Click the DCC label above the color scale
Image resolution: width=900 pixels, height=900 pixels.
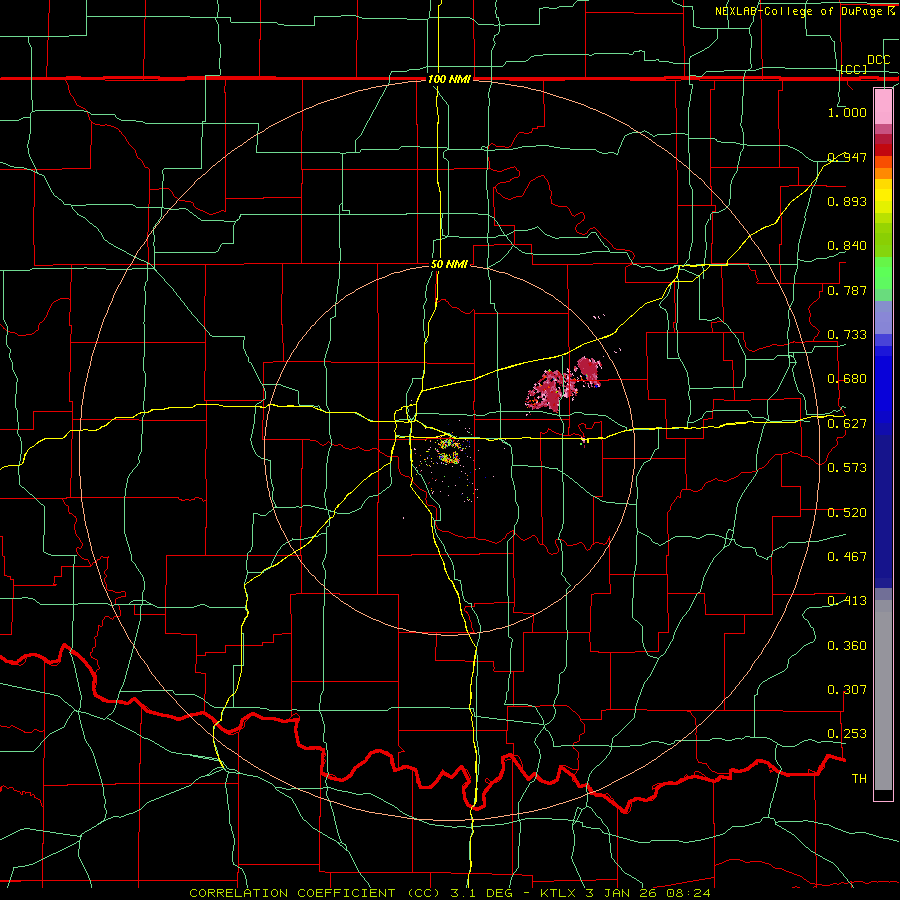[878, 60]
